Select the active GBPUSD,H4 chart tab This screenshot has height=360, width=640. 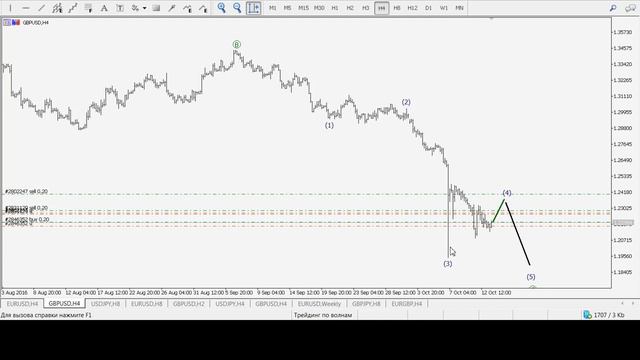point(64,304)
